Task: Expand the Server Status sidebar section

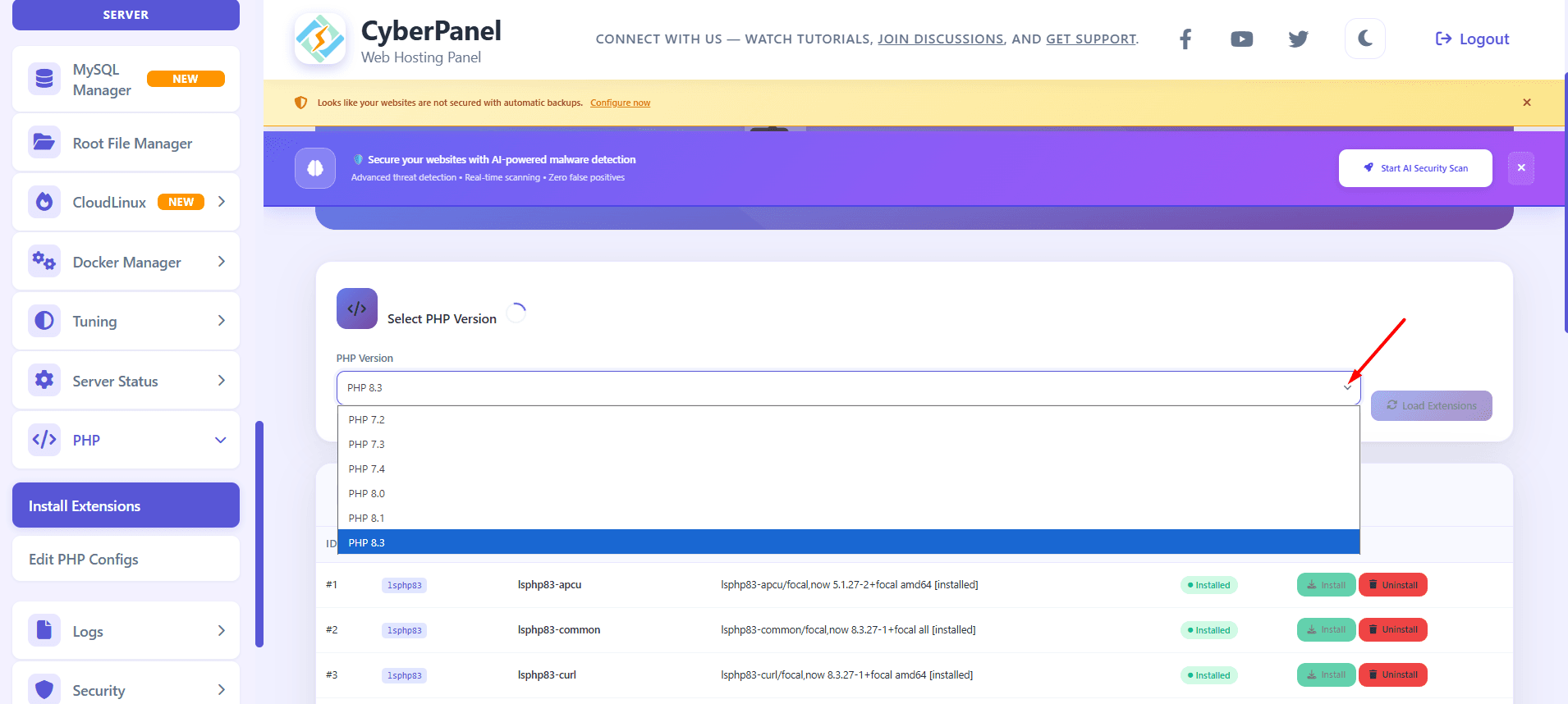Action: click(221, 381)
